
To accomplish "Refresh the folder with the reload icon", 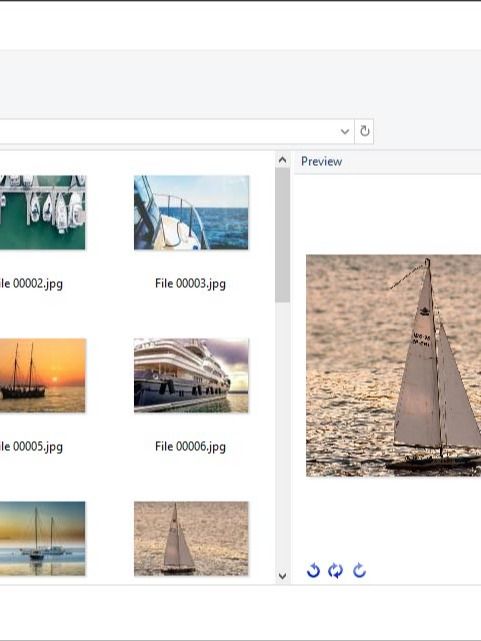I will (364, 131).
